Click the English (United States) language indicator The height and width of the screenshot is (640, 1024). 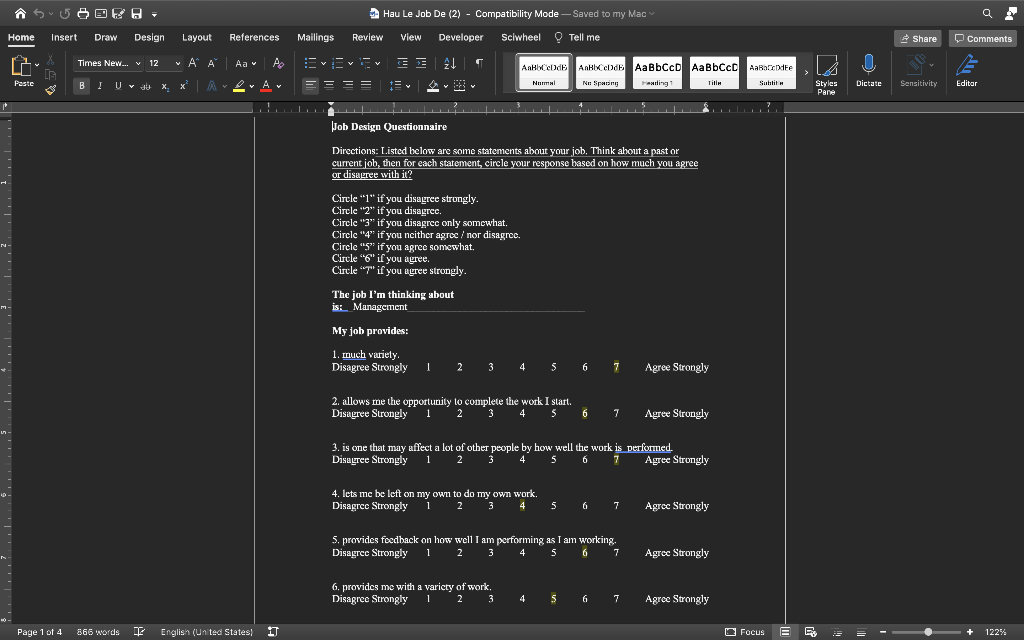pos(206,632)
